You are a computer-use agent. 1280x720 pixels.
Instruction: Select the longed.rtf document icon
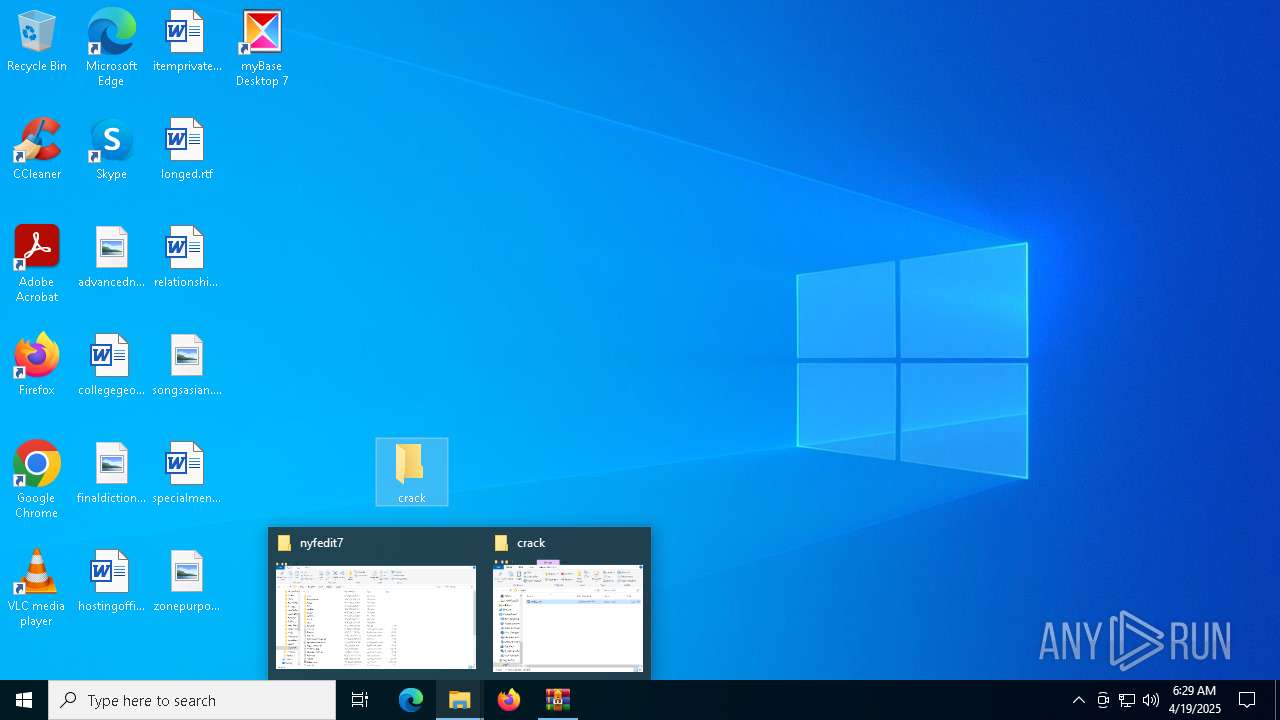click(186, 150)
